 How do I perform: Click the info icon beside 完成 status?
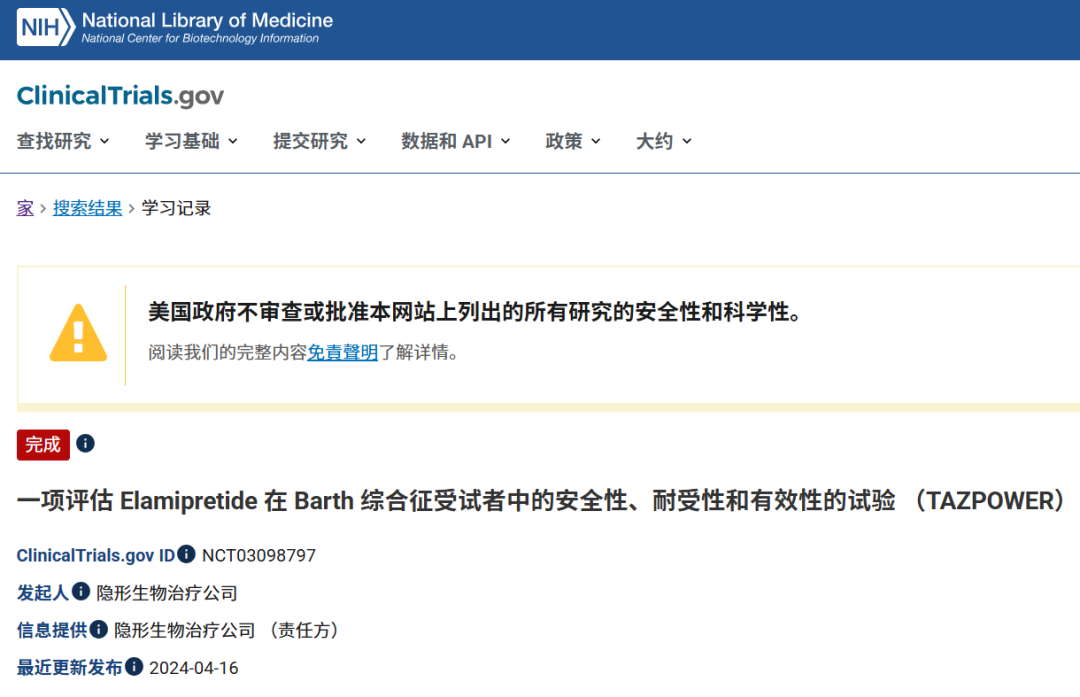85,444
